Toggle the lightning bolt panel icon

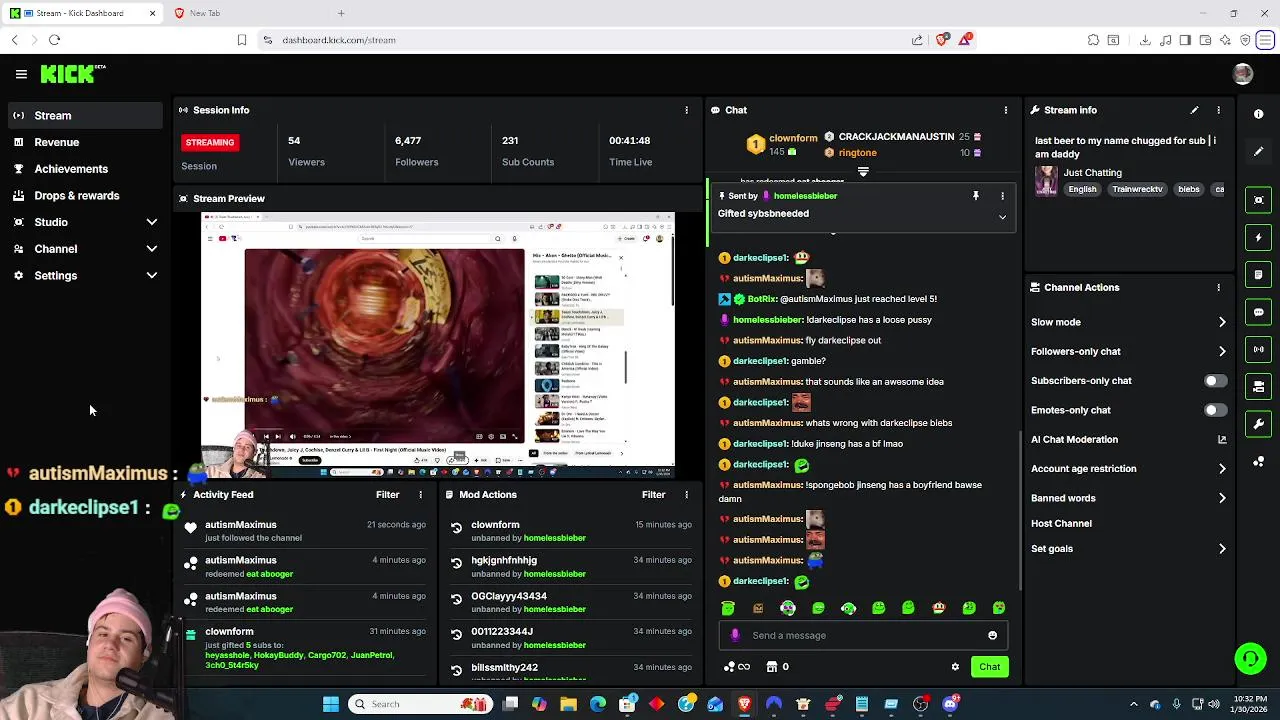tap(1259, 238)
